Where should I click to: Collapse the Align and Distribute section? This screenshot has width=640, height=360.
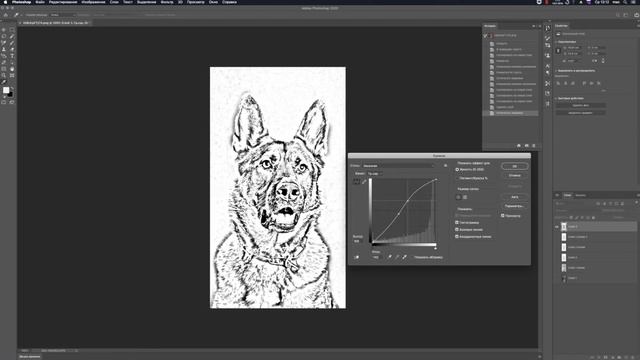point(556,71)
